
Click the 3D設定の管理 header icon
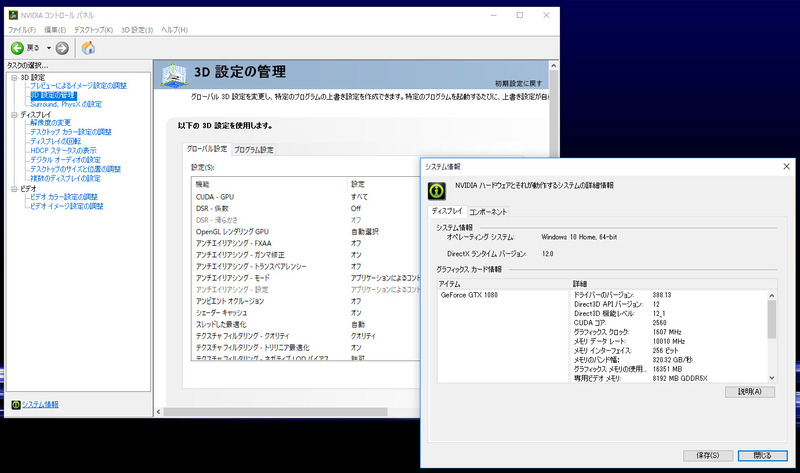tap(173, 74)
